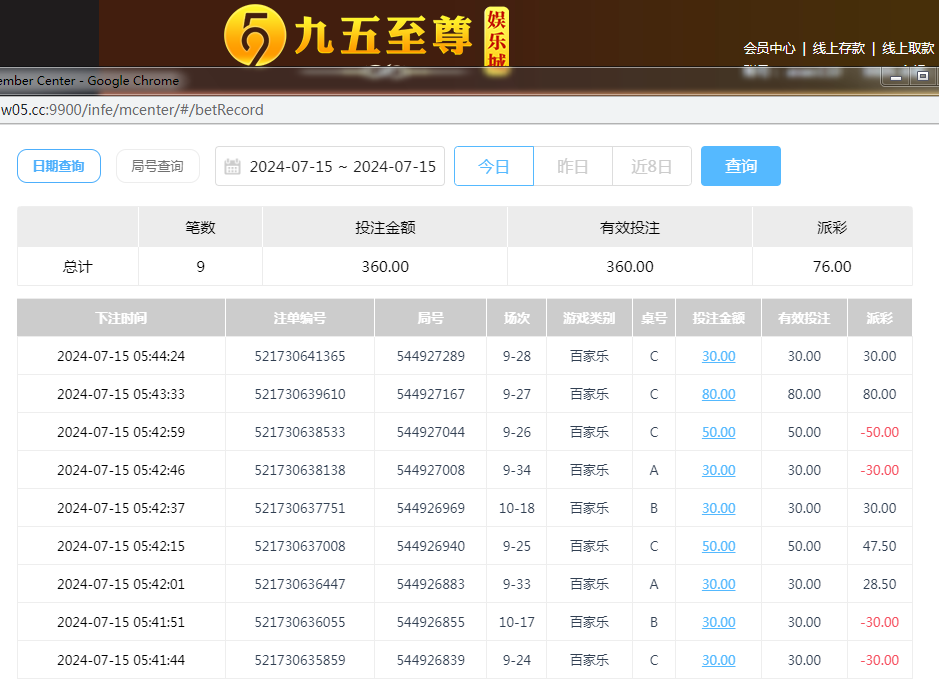The image size is (939, 688).
Task: Open the 80.00 bet amount link
Action: point(718,394)
